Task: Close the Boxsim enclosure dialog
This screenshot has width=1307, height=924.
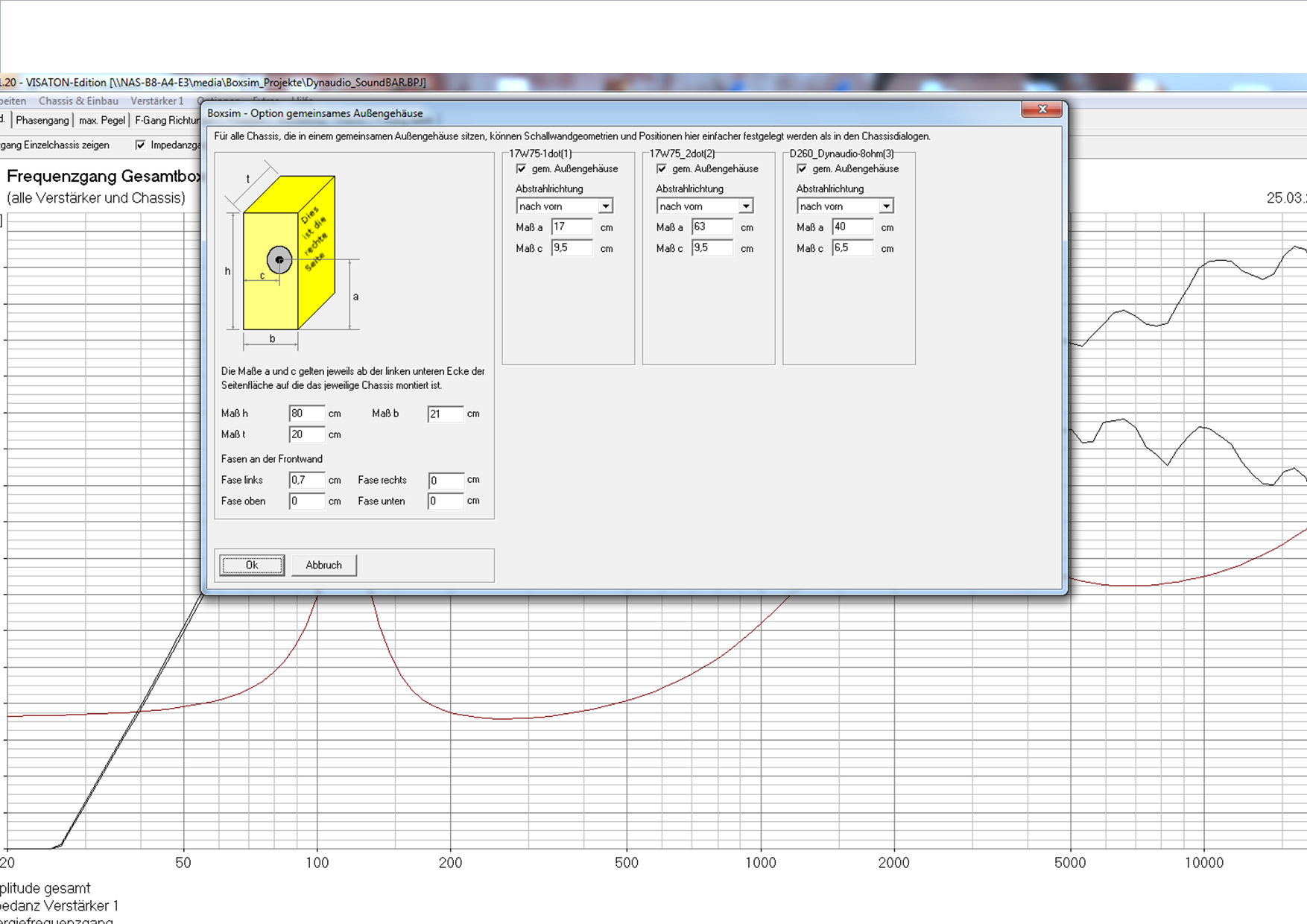Action: (1042, 110)
